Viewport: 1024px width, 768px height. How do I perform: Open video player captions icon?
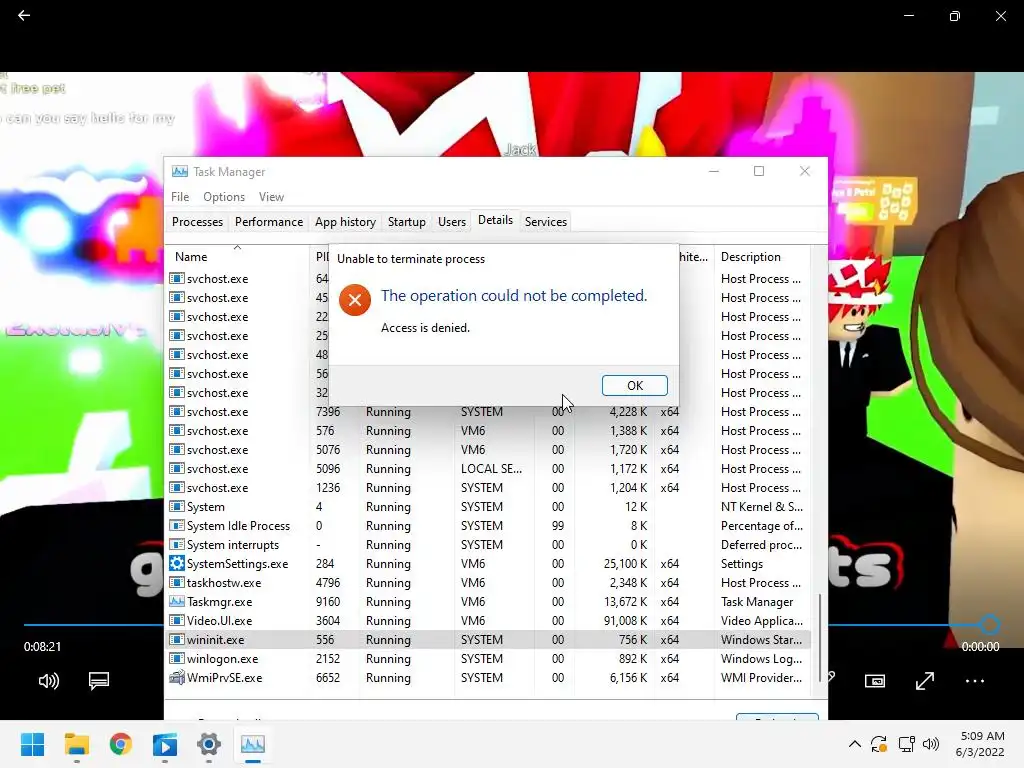[99, 681]
